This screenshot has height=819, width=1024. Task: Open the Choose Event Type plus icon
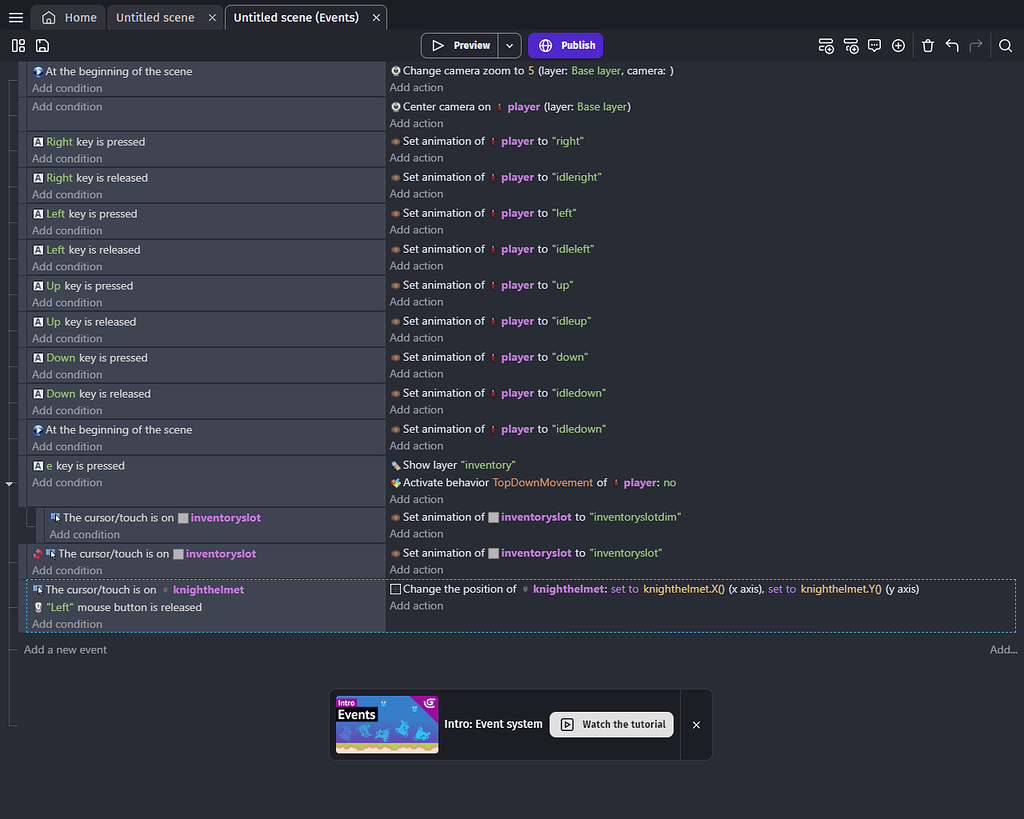click(x=898, y=45)
